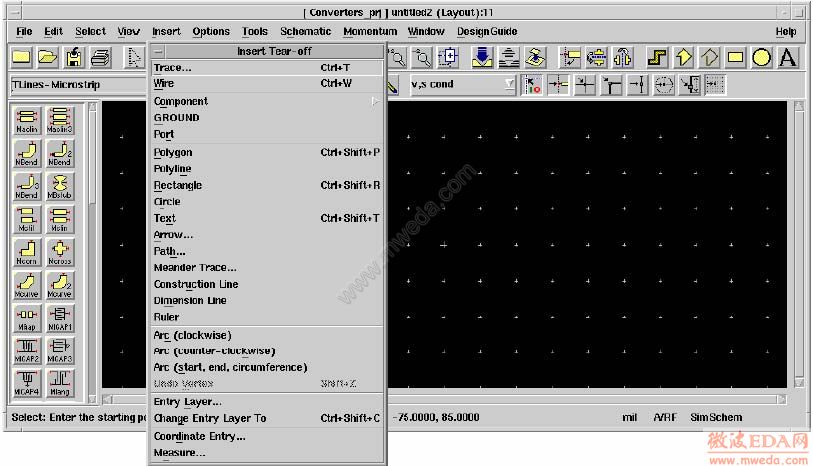Image resolution: width=813 pixels, height=466 pixels.
Task: Click the blue download arrow toolbar icon
Action: [482, 58]
